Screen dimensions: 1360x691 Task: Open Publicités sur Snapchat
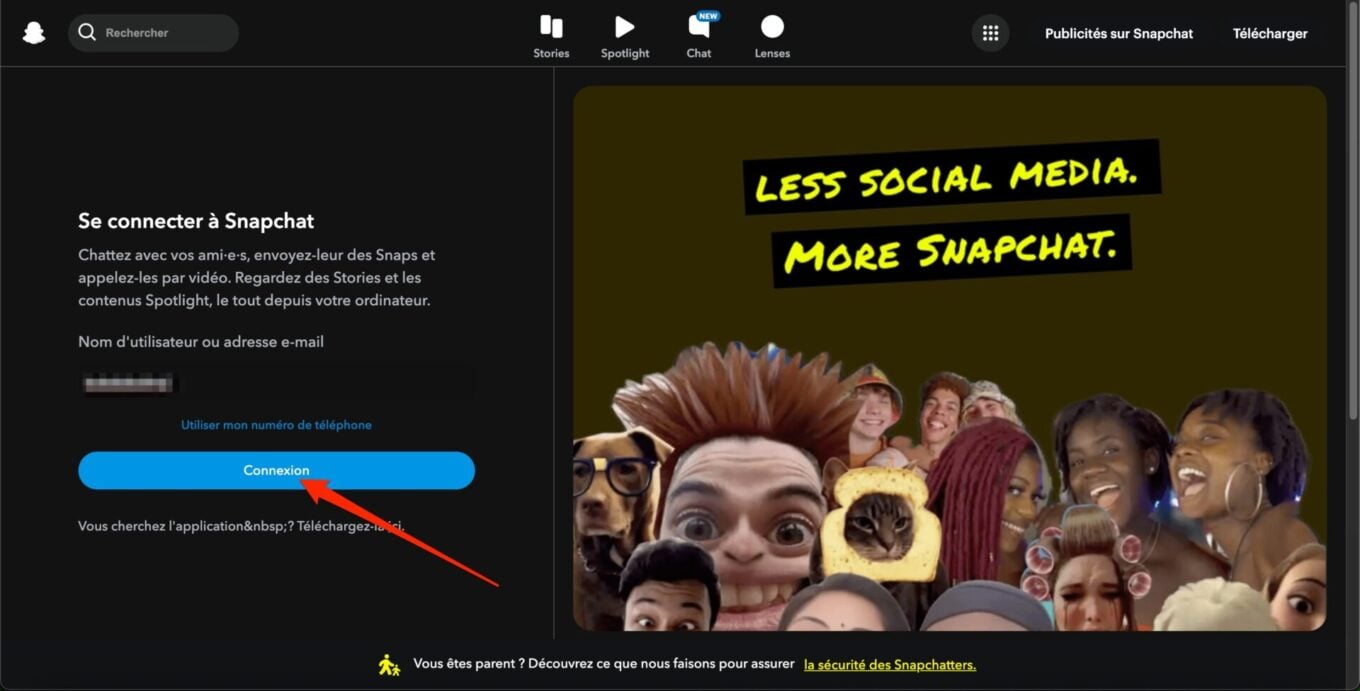pos(1119,33)
